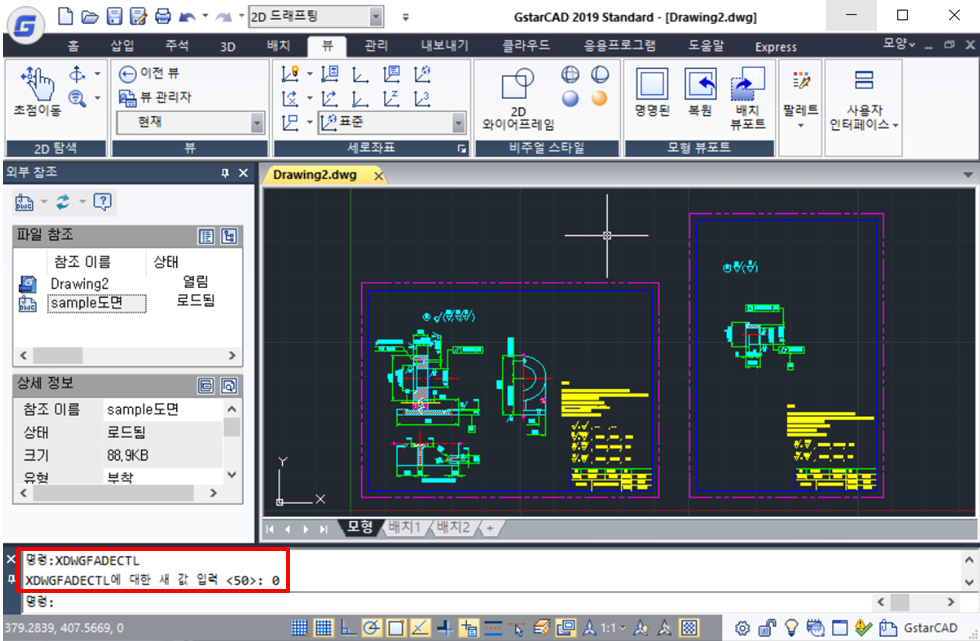Expand the 현재 view dropdown
The width and height of the screenshot is (980, 641).
(x=257, y=122)
